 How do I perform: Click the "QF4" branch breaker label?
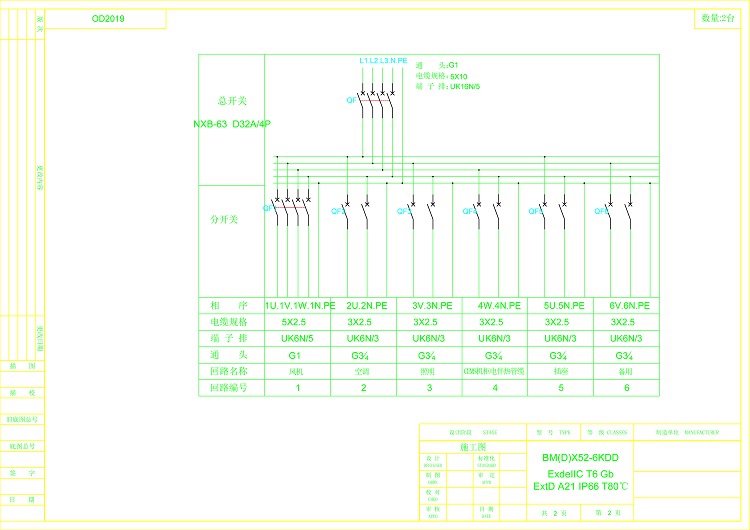[x=470, y=211]
